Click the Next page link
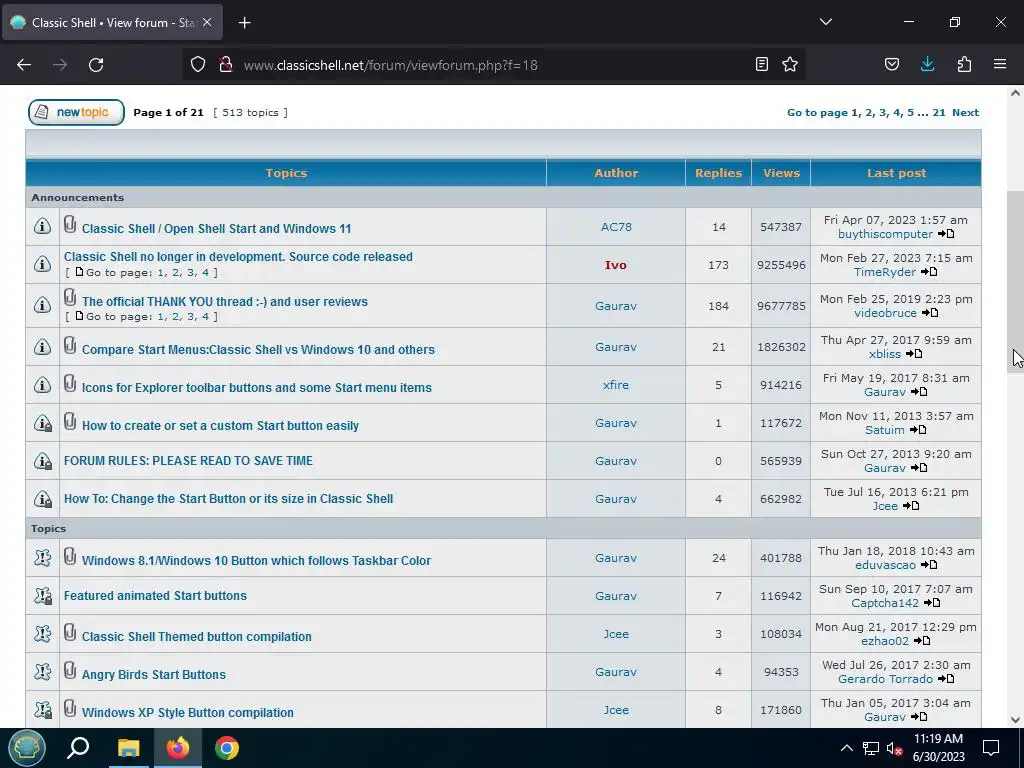This screenshot has height=768, width=1024. tap(965, 112)
